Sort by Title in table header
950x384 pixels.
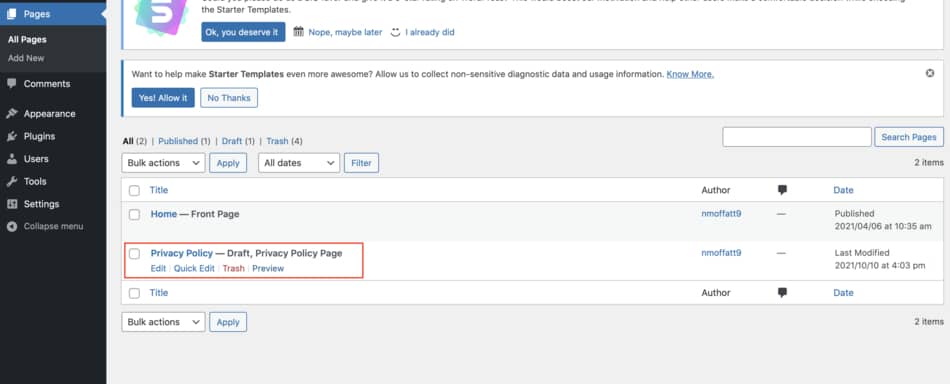[x=159, y=190]
